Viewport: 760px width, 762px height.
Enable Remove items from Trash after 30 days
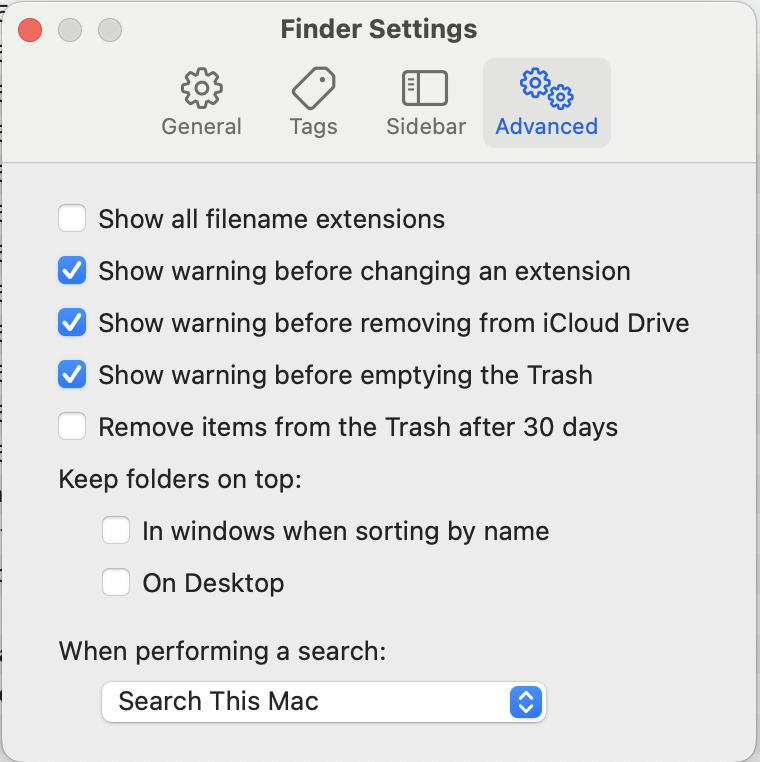click(x=72, y=427)
